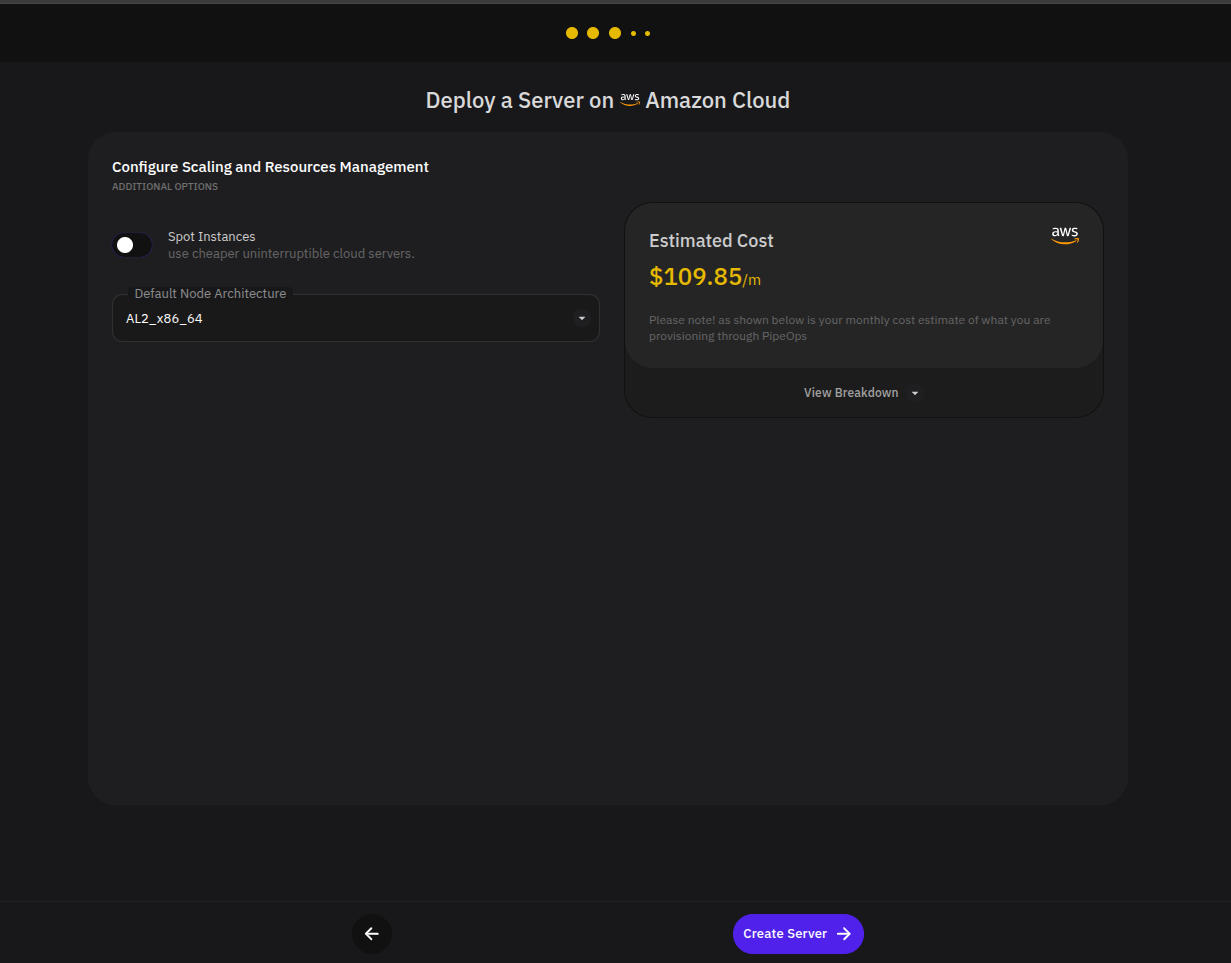Click the AL2_x86_64 dropdown arrow
This screenshot has height=963, width=1231.
pyautogui.click(x=582, y=318)
